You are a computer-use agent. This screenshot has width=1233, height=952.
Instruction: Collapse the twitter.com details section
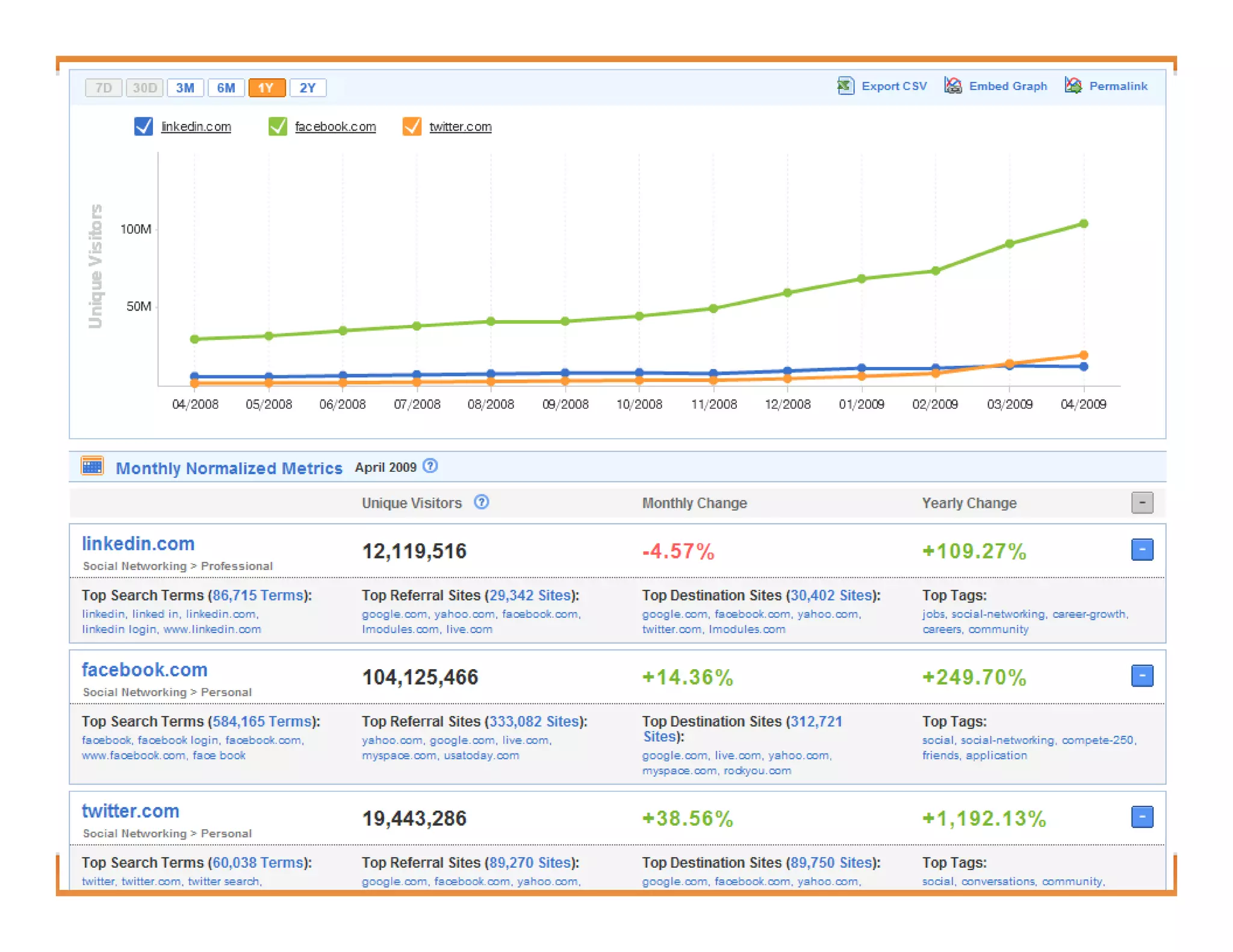coord(1141,817)
